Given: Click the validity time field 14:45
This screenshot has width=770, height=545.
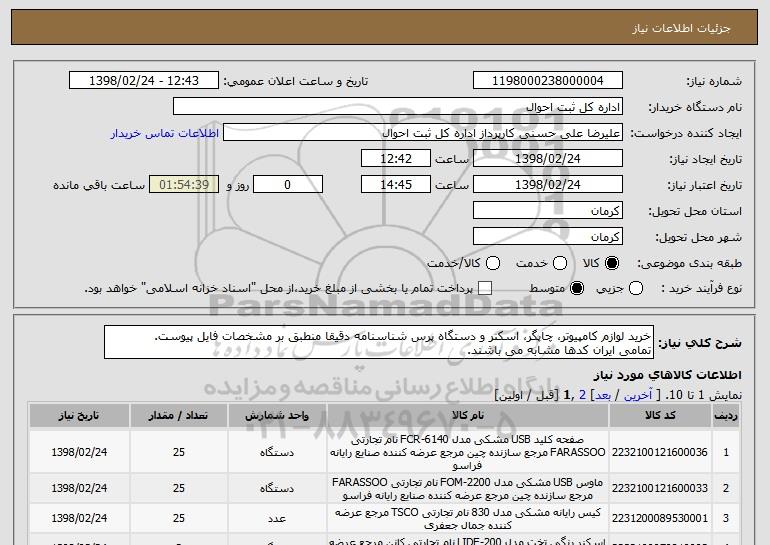Looking at the screenshot, I should click(396, 185).
